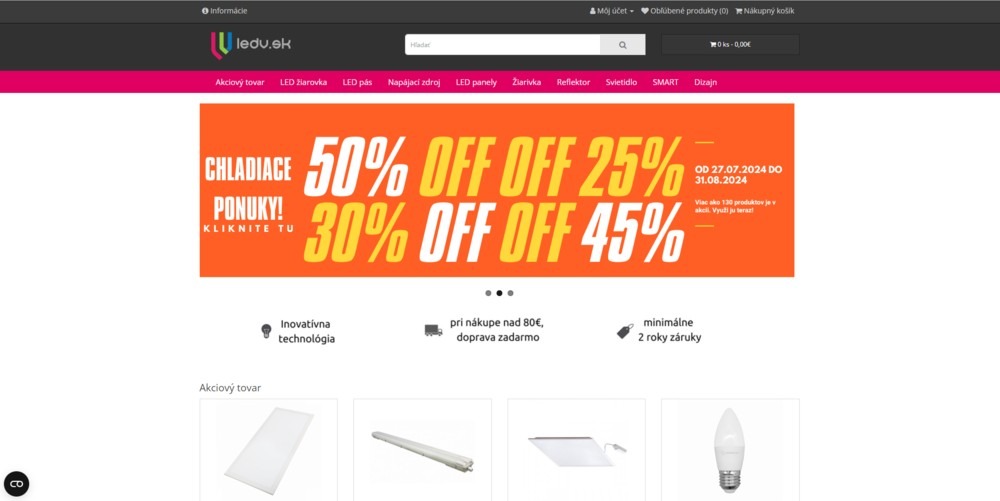The width and height of the screenshot is (1000, 501).
Task: Click the cart icon next to Nákupný košík
Action: 739,11
